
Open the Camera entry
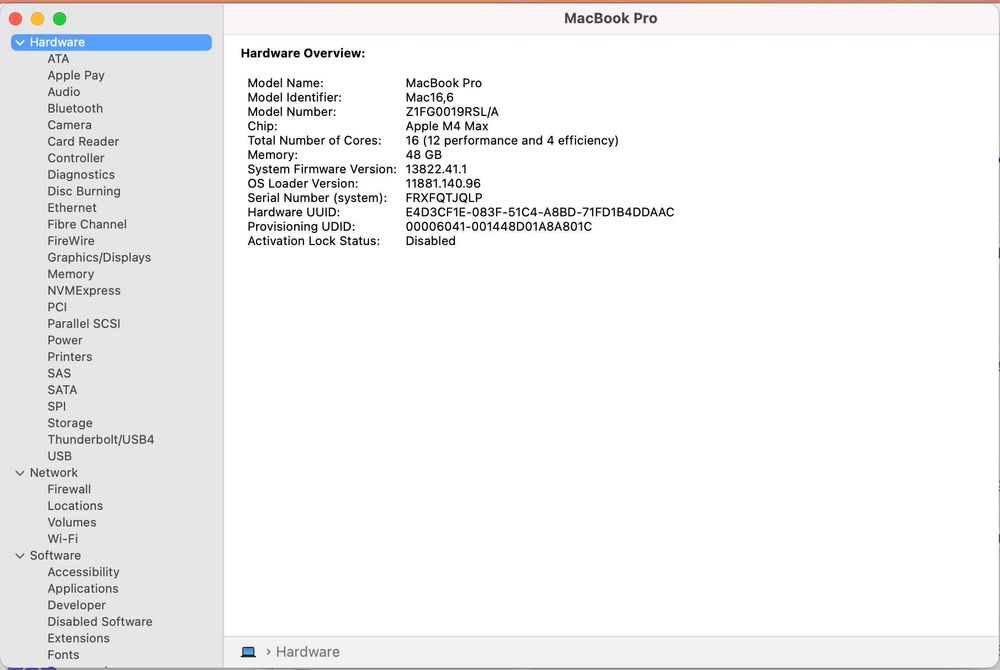tap(70, 125)
